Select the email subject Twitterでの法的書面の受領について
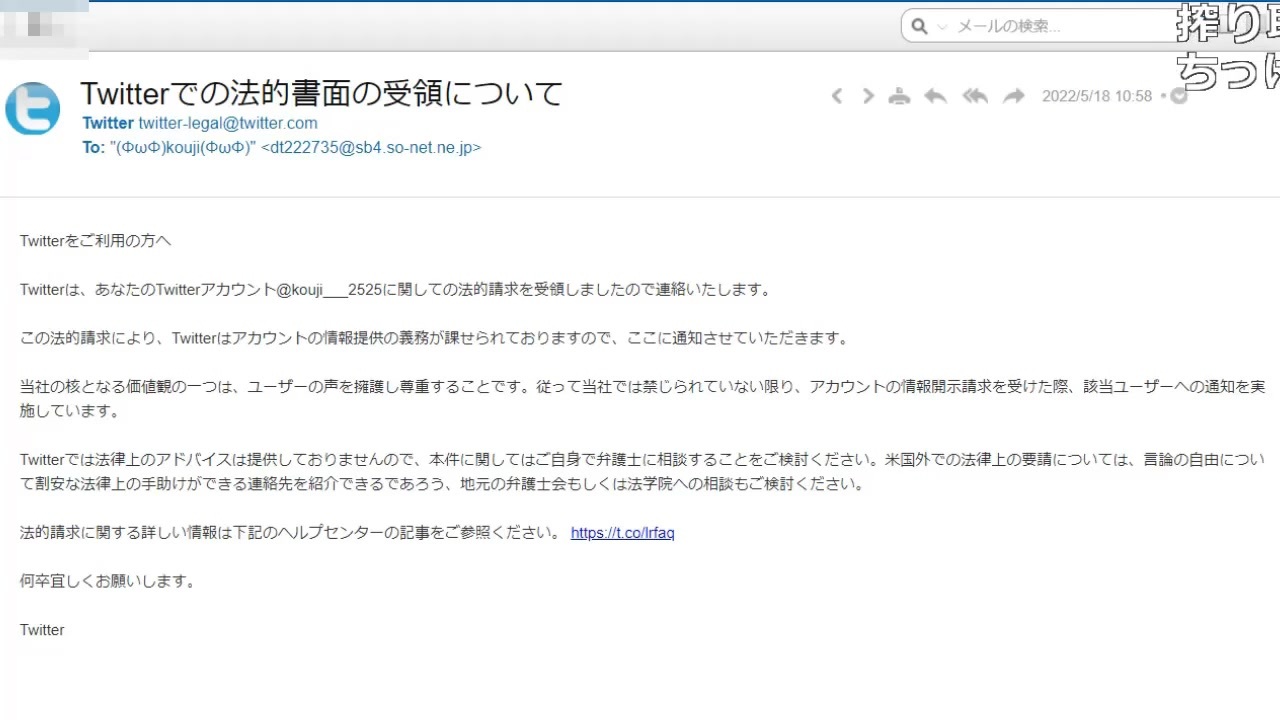 click(322, 93)
